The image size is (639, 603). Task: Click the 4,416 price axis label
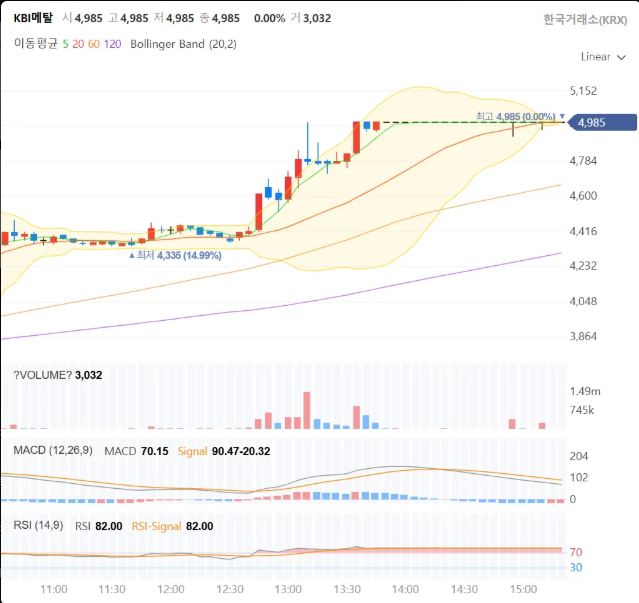click(x=583, y=231)
